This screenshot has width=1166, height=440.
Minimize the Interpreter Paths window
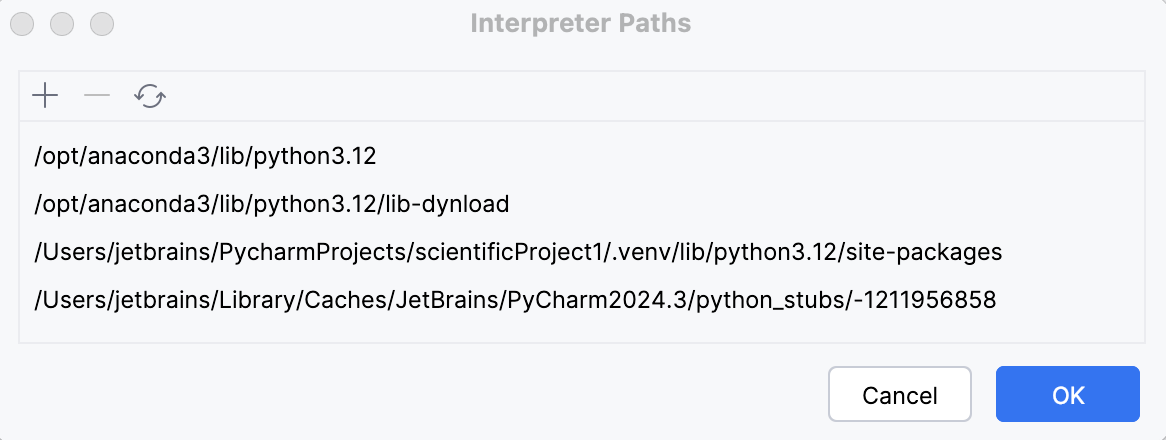(x=62, y=22)
